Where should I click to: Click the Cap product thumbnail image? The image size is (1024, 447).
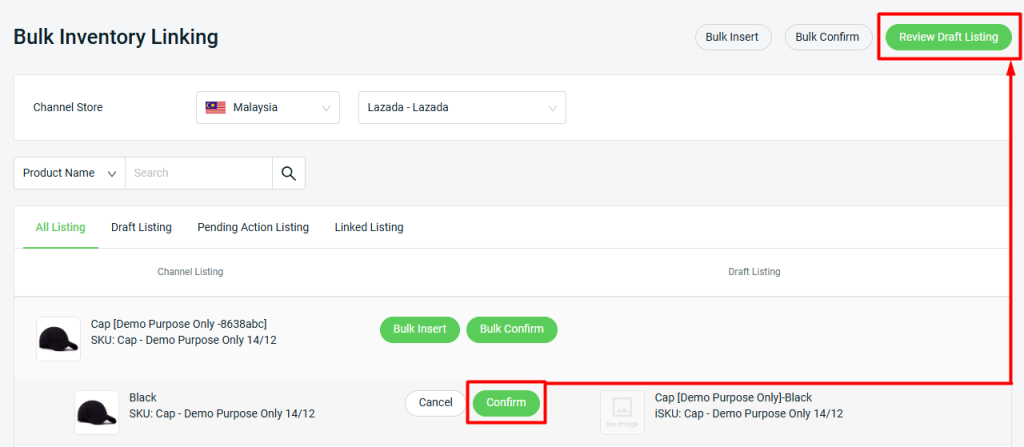58,339
